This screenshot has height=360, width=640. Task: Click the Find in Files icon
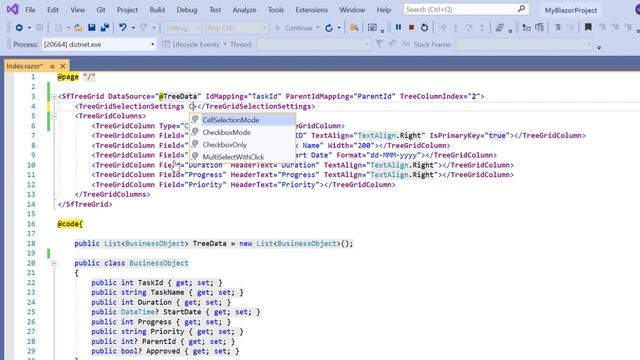[354, 28]
